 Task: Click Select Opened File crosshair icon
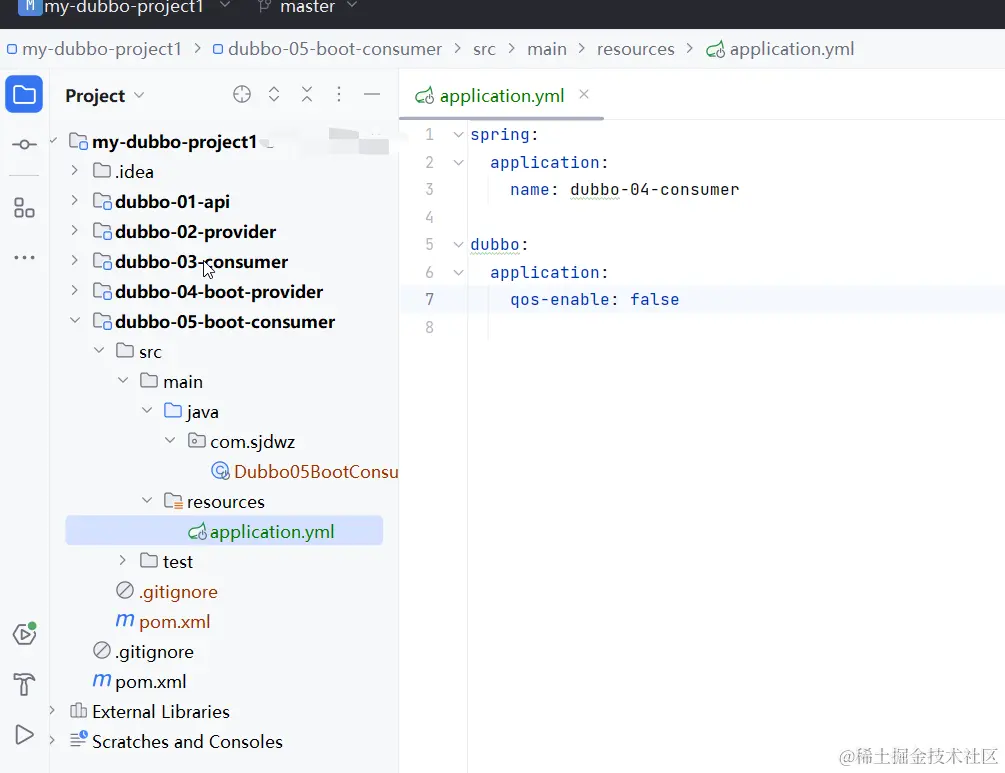click(x=242, y=94)
